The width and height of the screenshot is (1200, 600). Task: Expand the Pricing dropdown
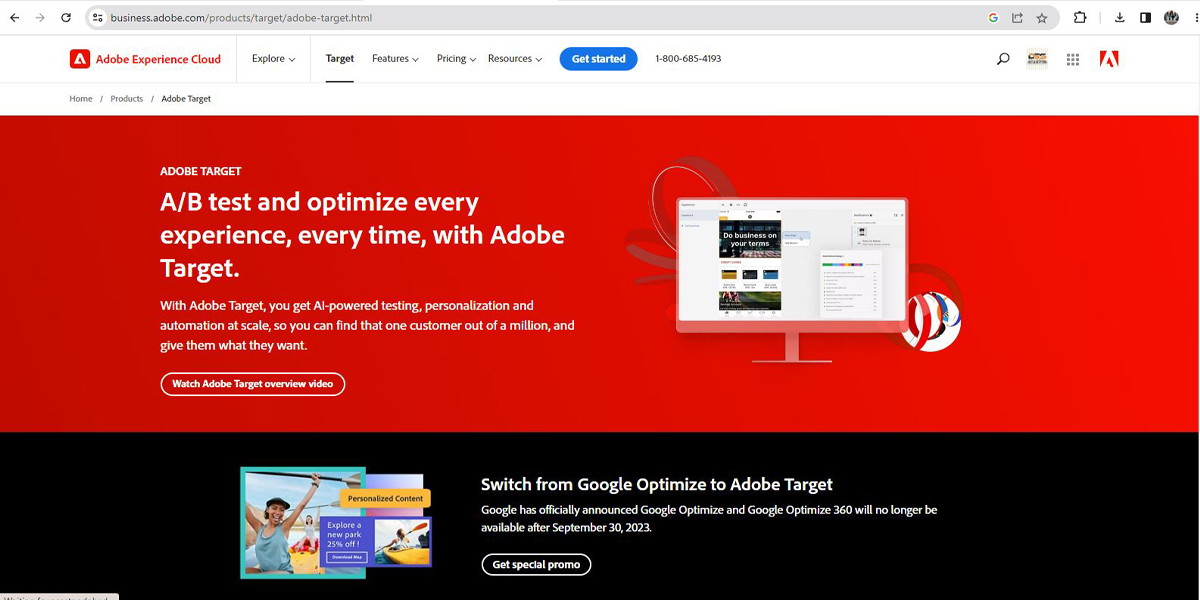coord(456,59)
